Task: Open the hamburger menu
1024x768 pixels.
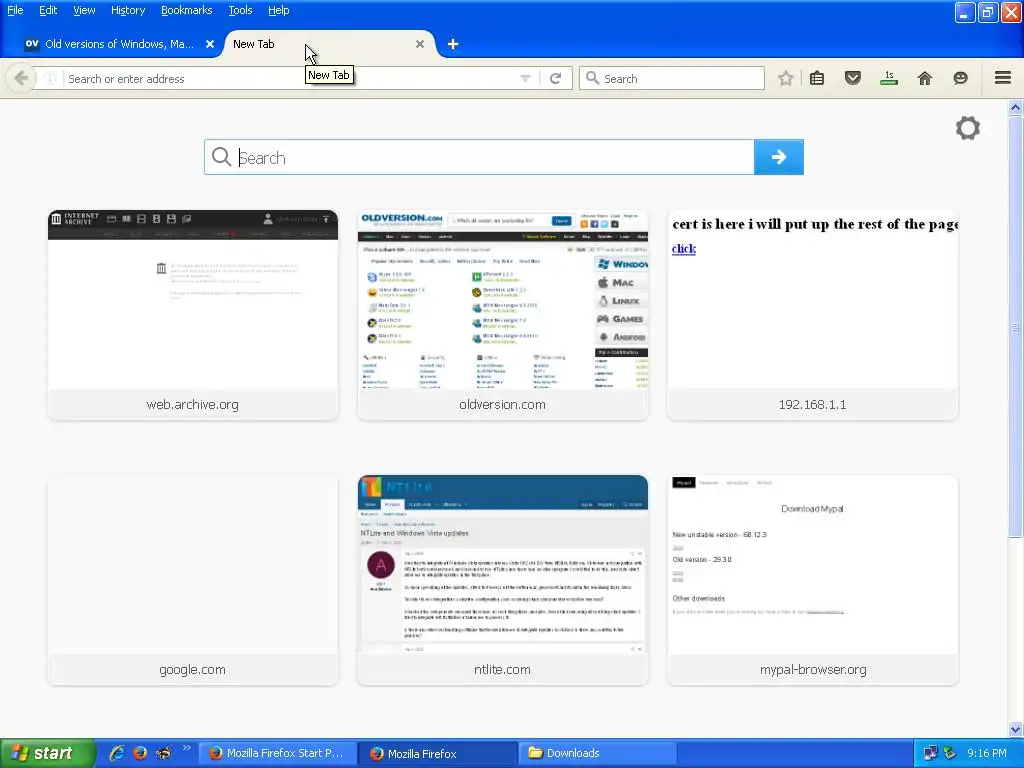Action: pyautogui.click(x=1003, y=78)
